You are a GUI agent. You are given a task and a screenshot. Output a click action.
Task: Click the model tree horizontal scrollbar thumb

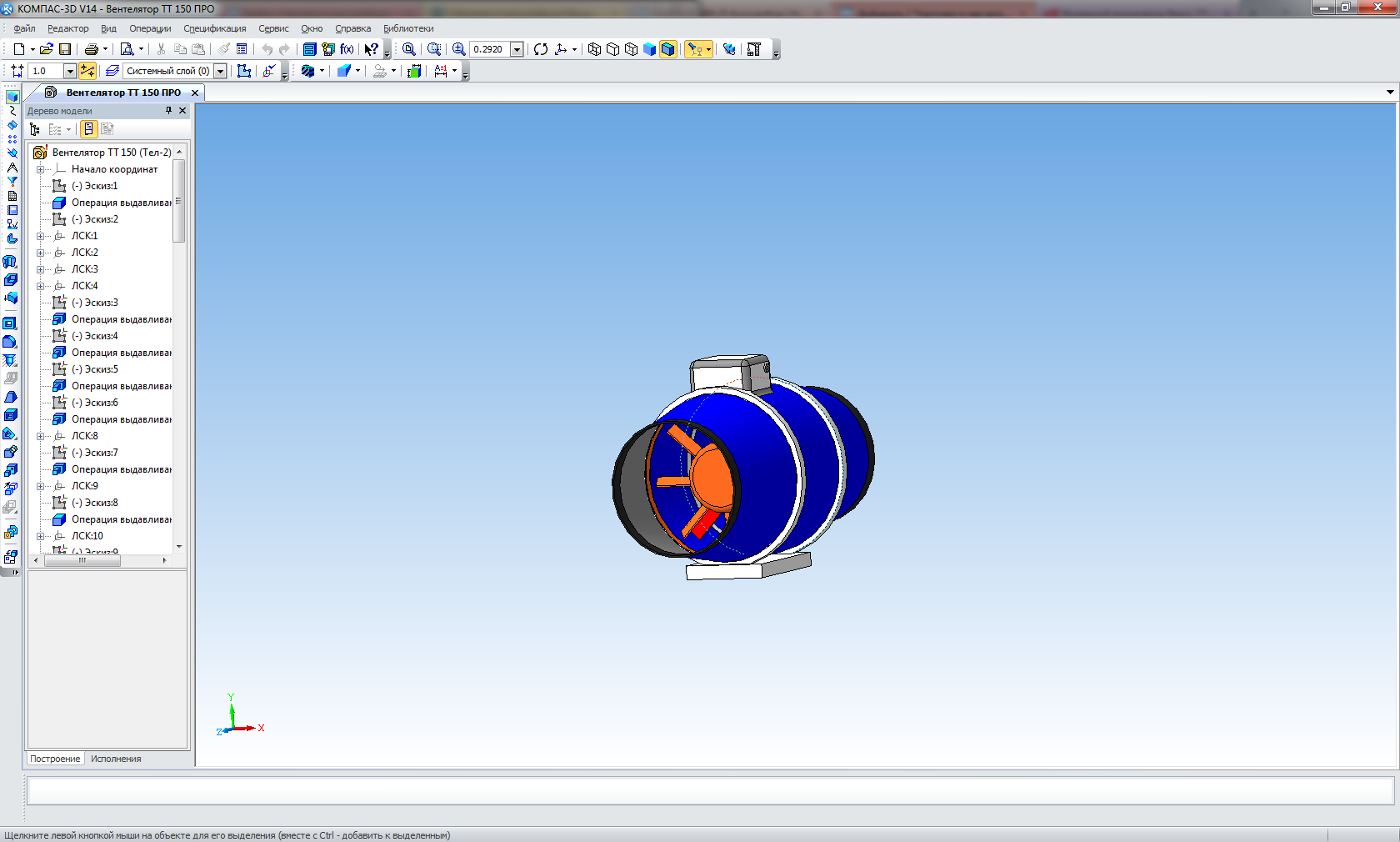[82, 560]
